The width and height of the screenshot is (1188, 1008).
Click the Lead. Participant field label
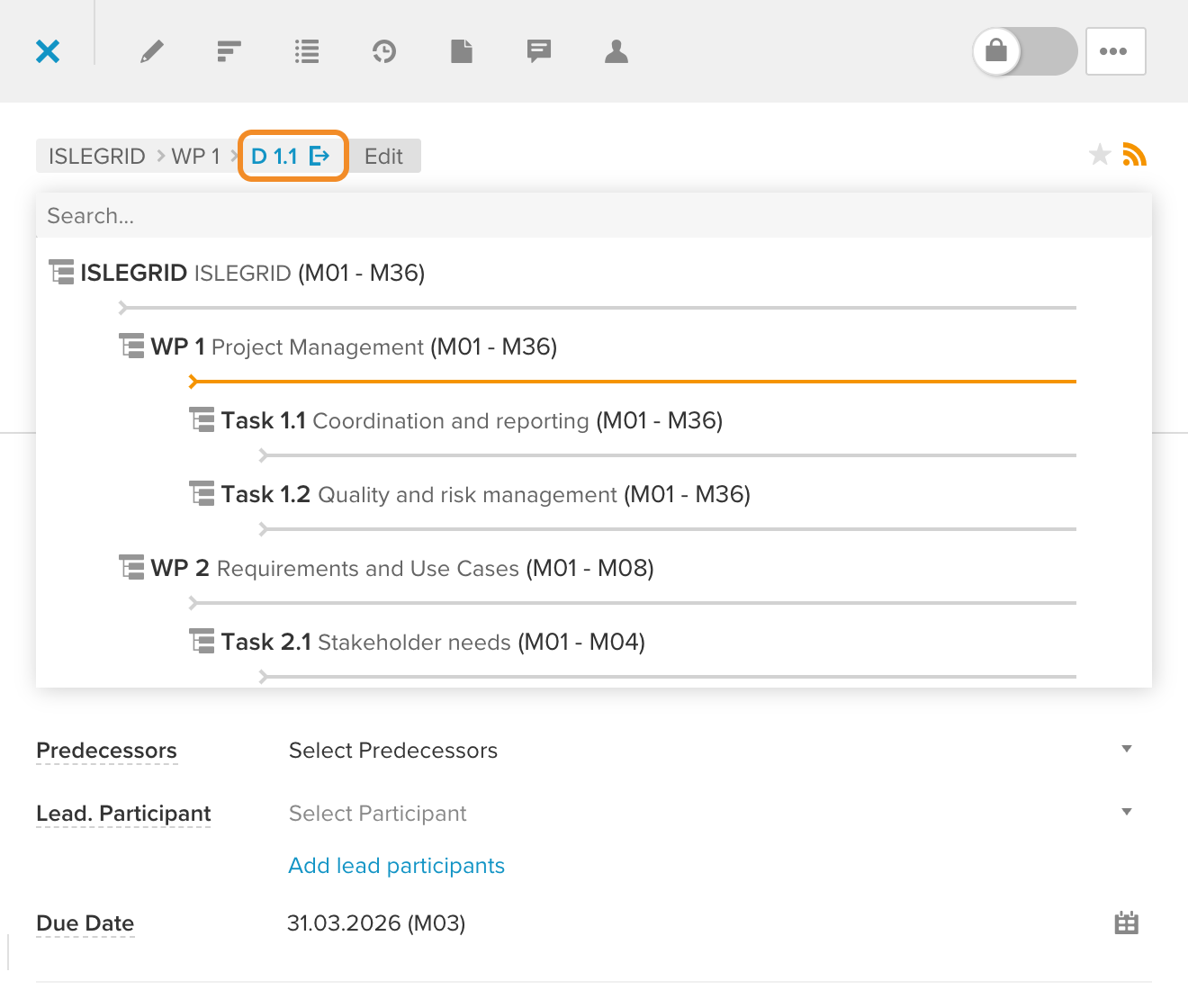pos(123,814)
